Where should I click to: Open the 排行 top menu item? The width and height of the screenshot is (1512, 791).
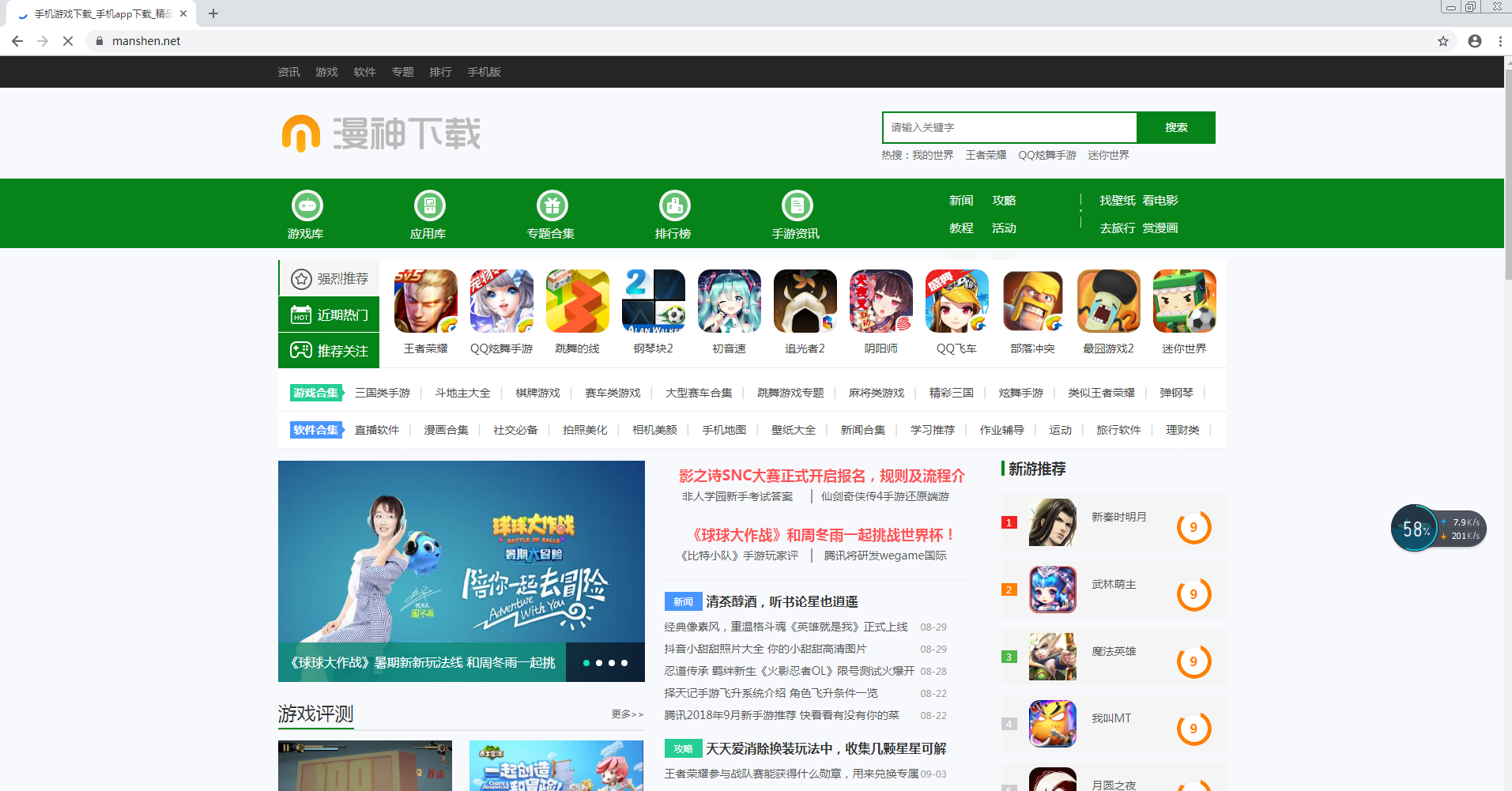pos(440,72)
